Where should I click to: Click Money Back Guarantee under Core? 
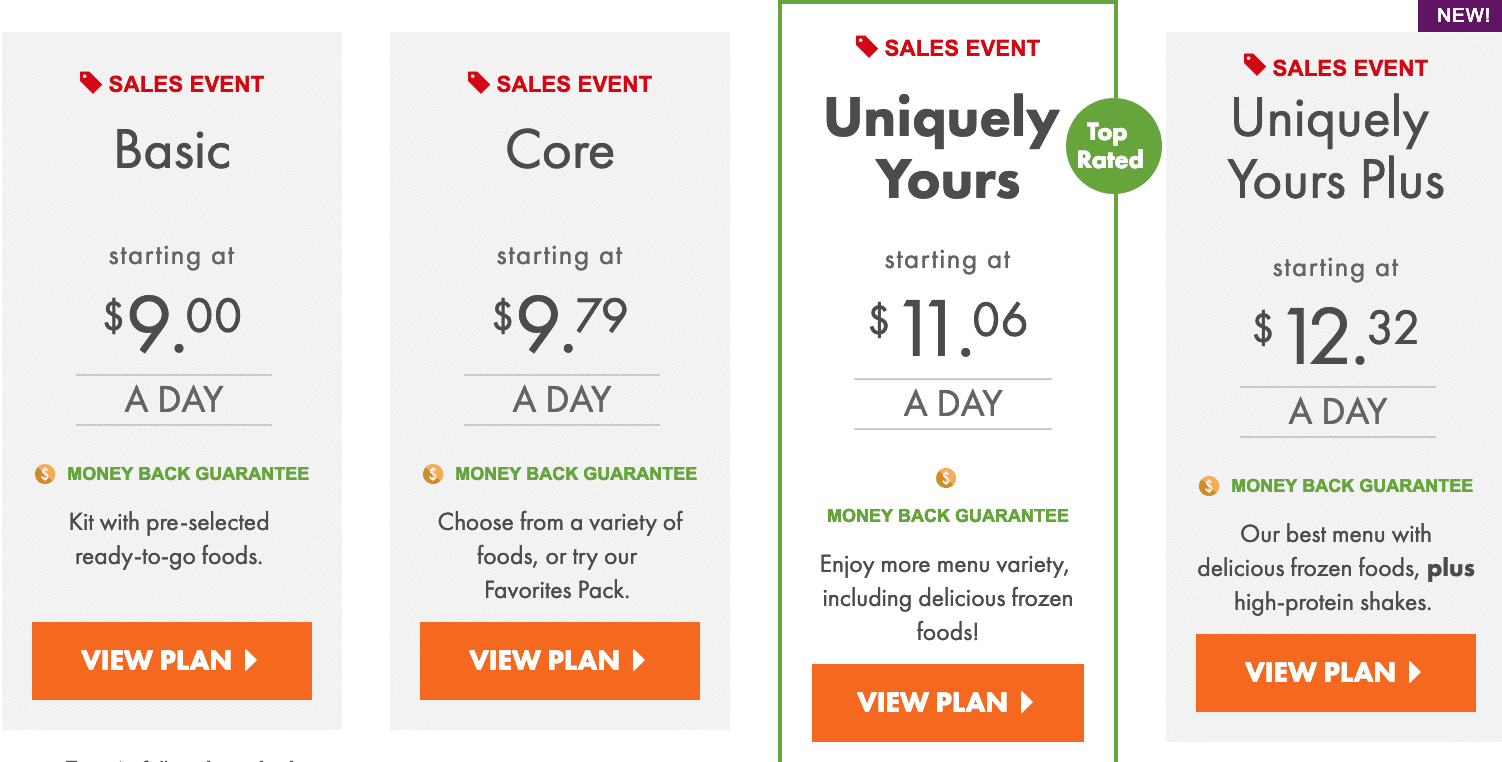[x=576, y=474]
